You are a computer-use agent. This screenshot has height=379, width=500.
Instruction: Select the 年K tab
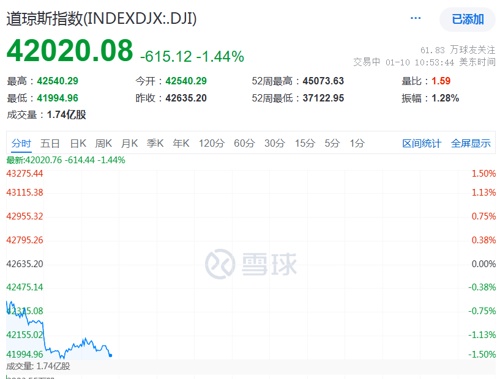click(x=181, y=143)
